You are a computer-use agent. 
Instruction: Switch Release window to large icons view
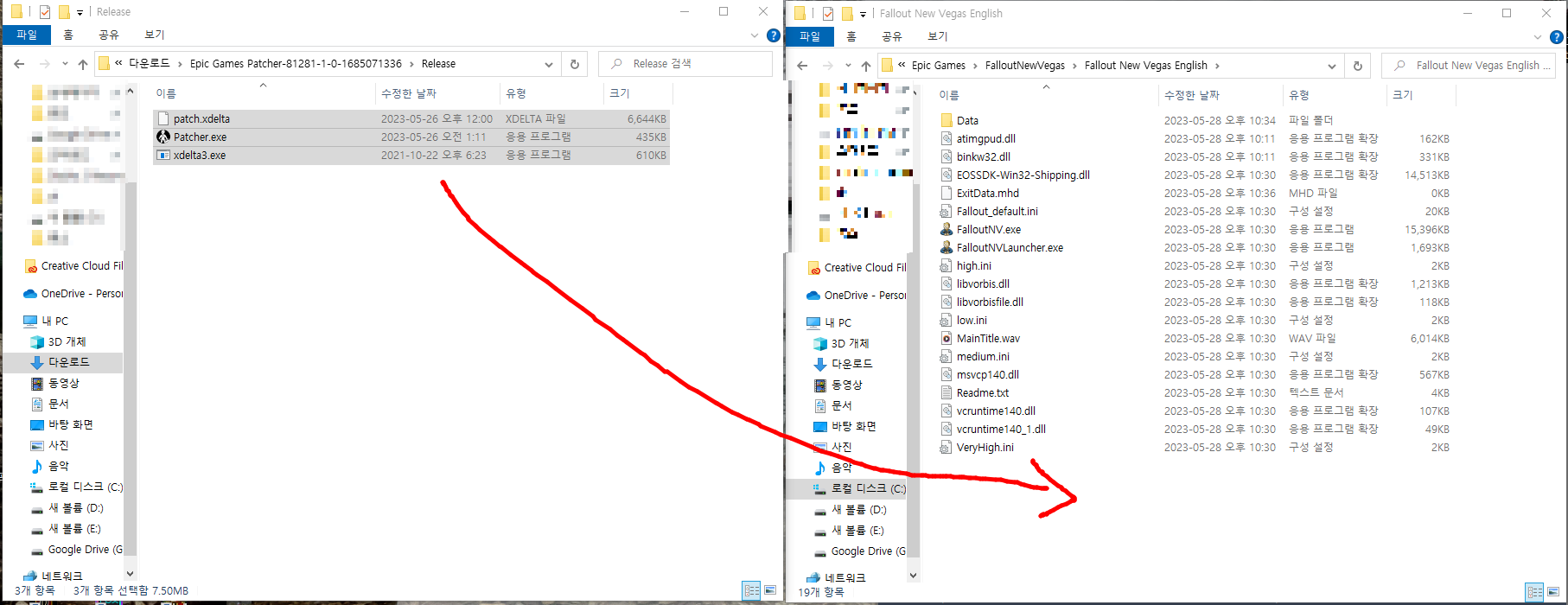(770, 590)
